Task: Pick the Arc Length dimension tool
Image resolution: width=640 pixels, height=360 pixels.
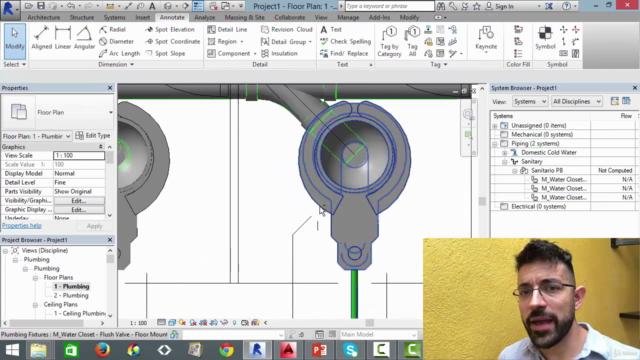Action: [119, 53]
